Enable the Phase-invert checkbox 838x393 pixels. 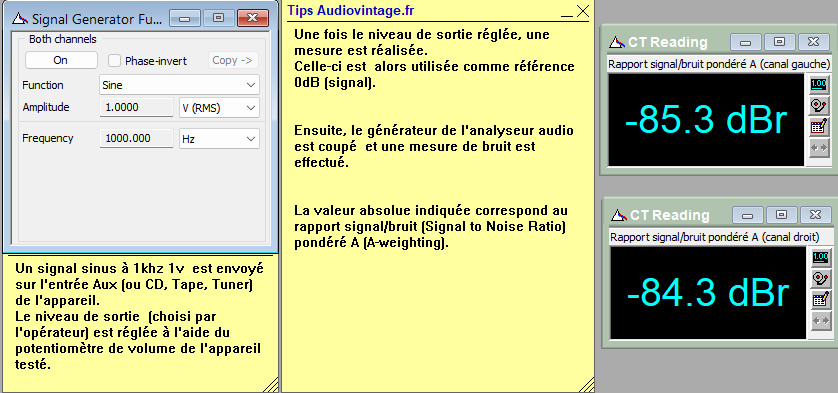pos(114,61)
